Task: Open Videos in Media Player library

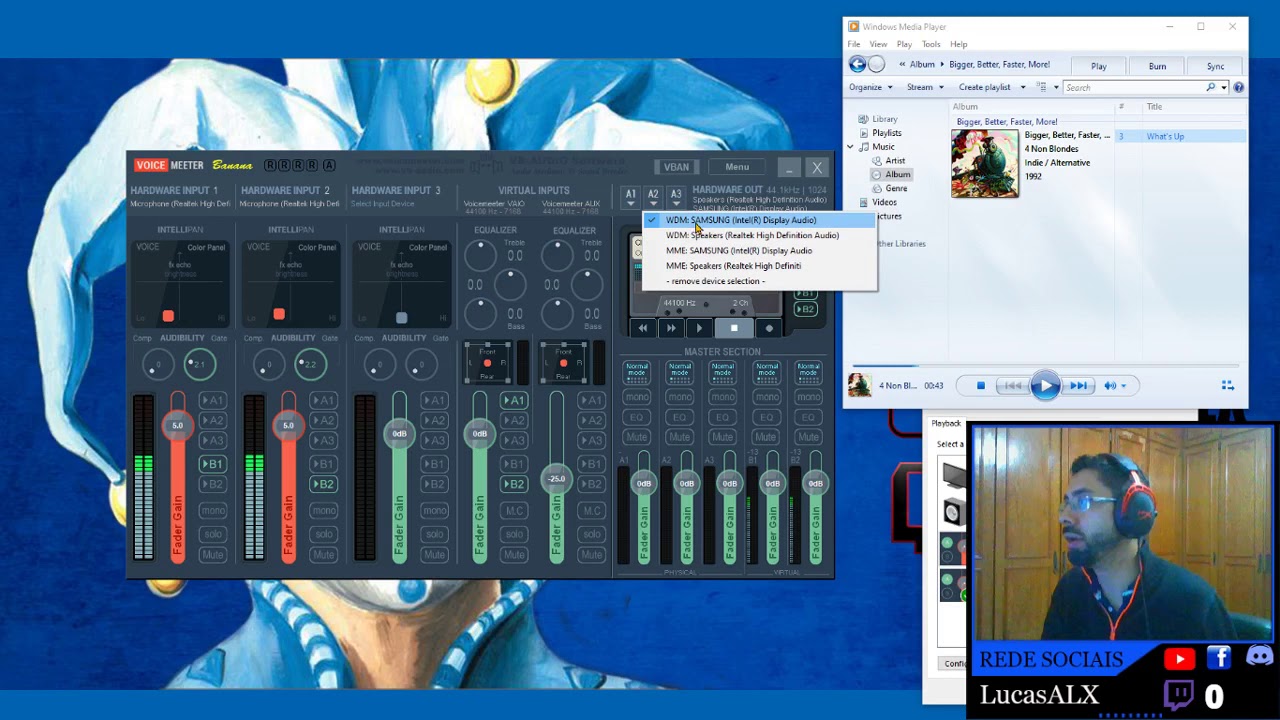Action: (884, 202)
